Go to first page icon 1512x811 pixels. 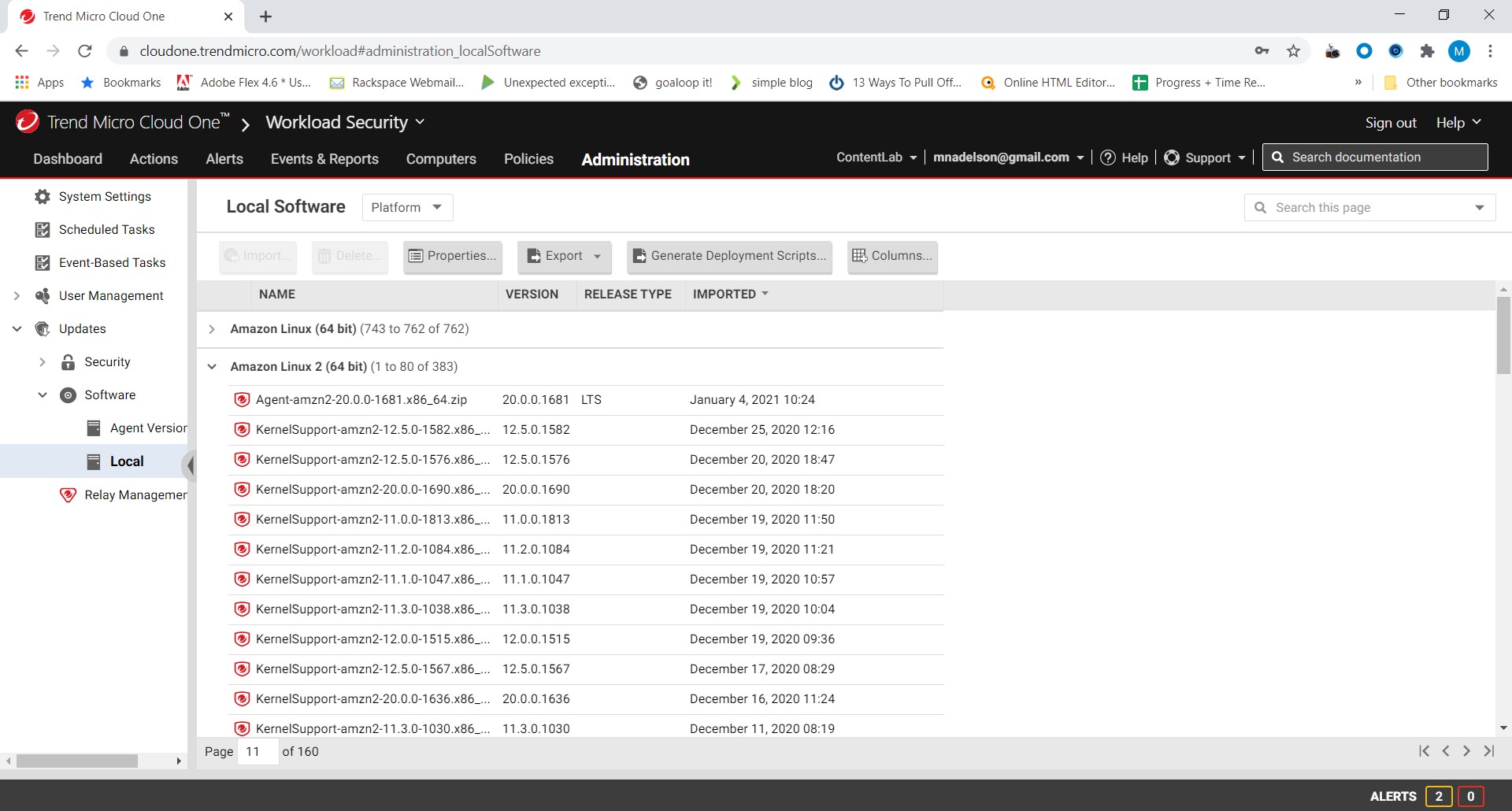(1424, 751)
